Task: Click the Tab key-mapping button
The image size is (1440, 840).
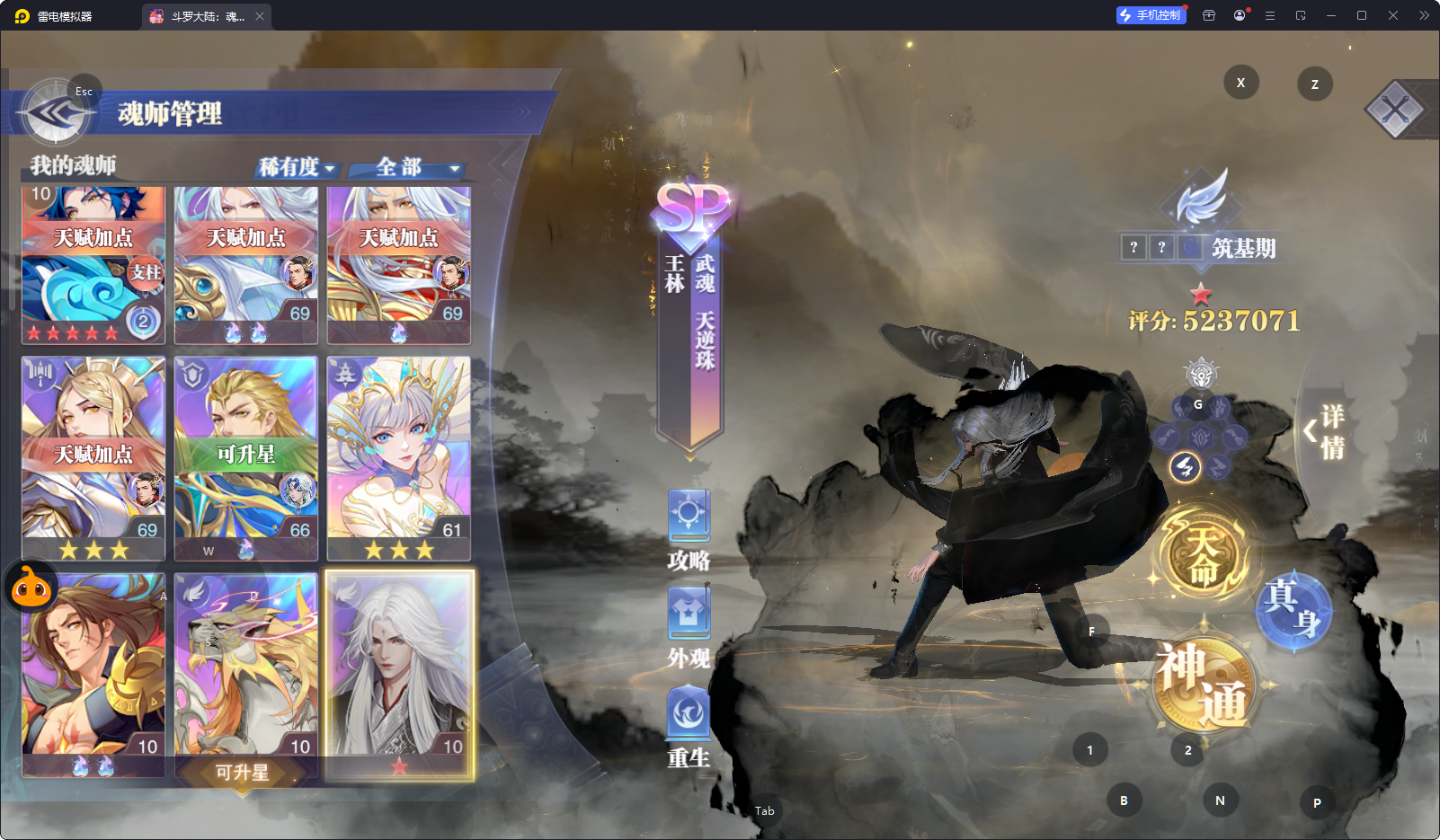Action: 765,811
